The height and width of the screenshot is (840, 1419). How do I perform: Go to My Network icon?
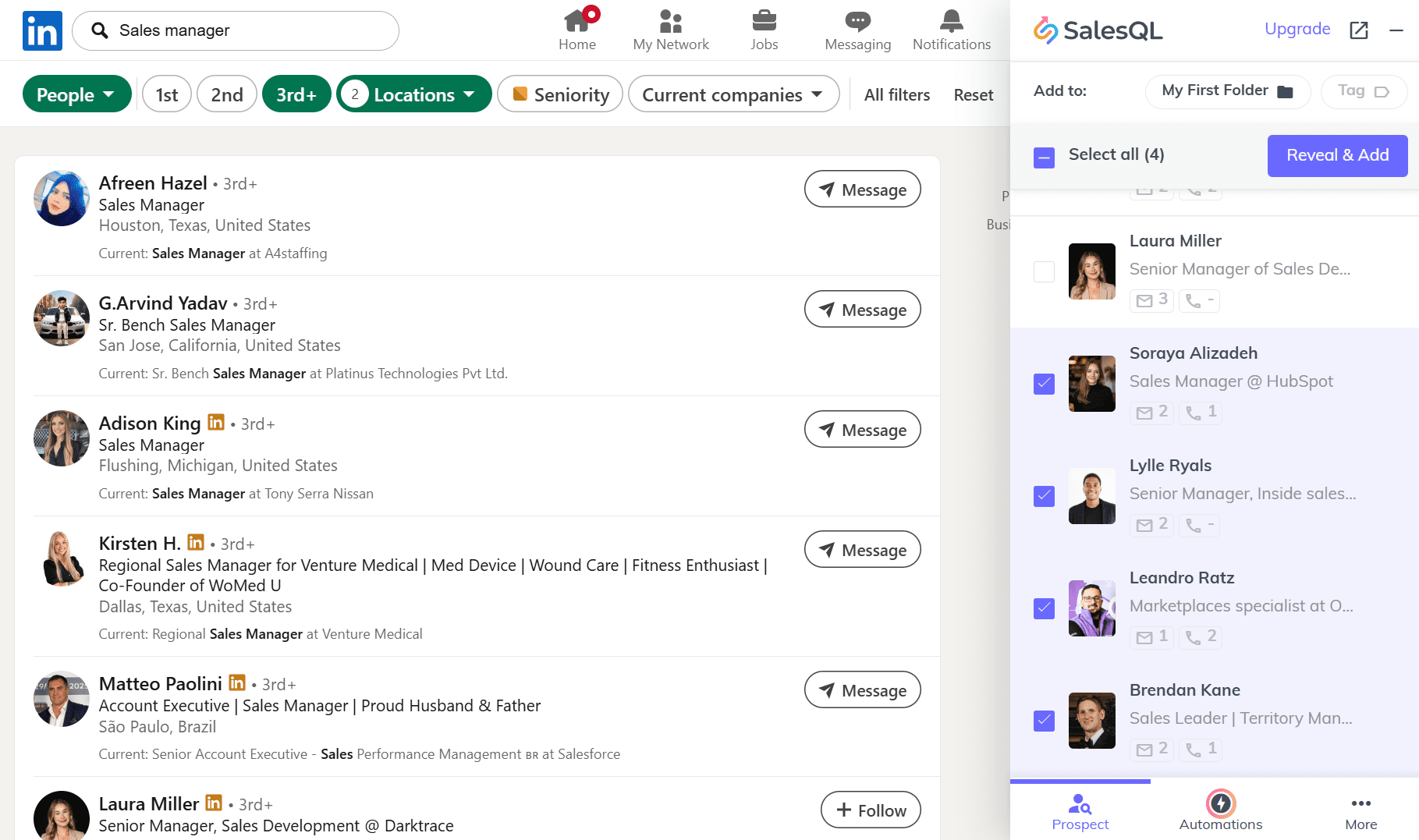[670, 21]
